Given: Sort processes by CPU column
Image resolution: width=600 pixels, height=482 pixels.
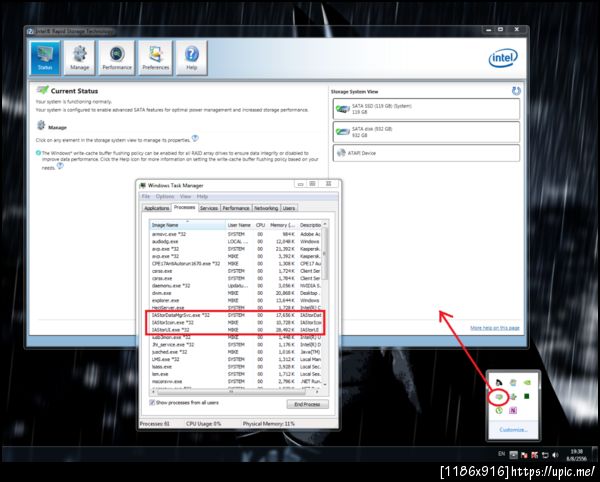Looking at the screenshot, I should click(260, 225).
